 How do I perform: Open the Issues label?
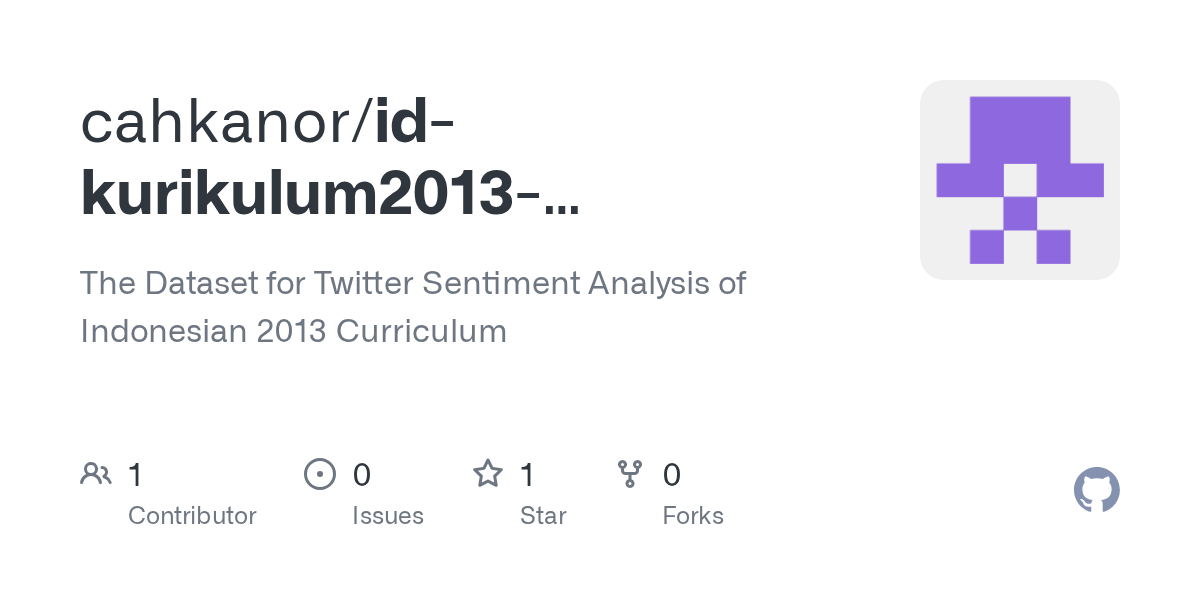tap(388, 516)
